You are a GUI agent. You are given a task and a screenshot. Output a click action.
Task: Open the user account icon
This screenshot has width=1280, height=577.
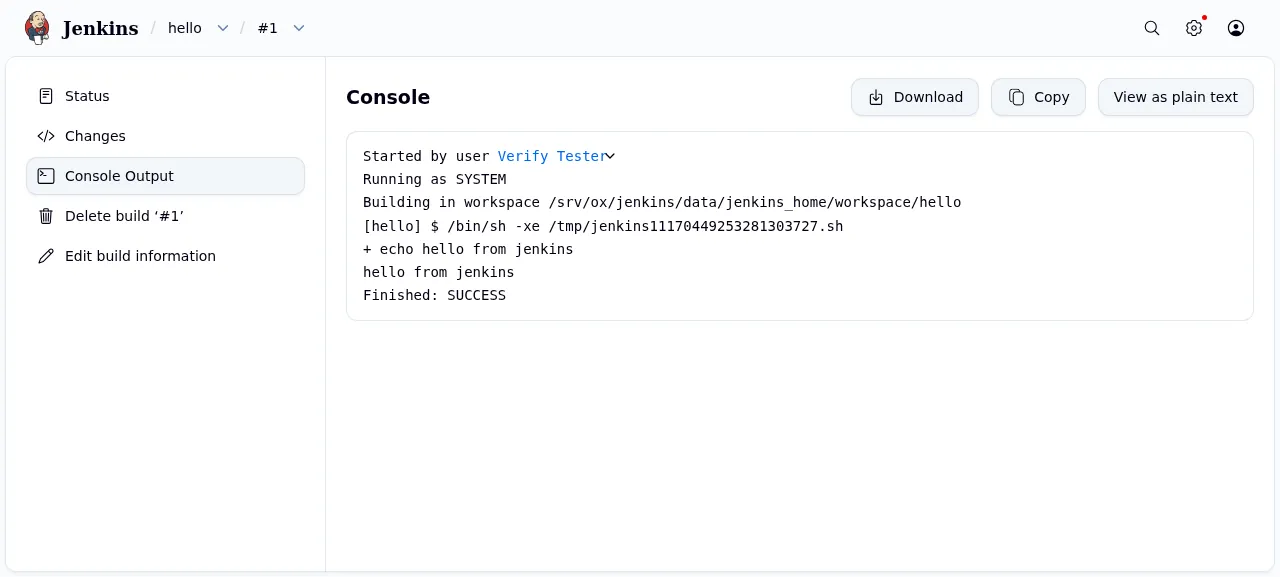pos(1236,28)
